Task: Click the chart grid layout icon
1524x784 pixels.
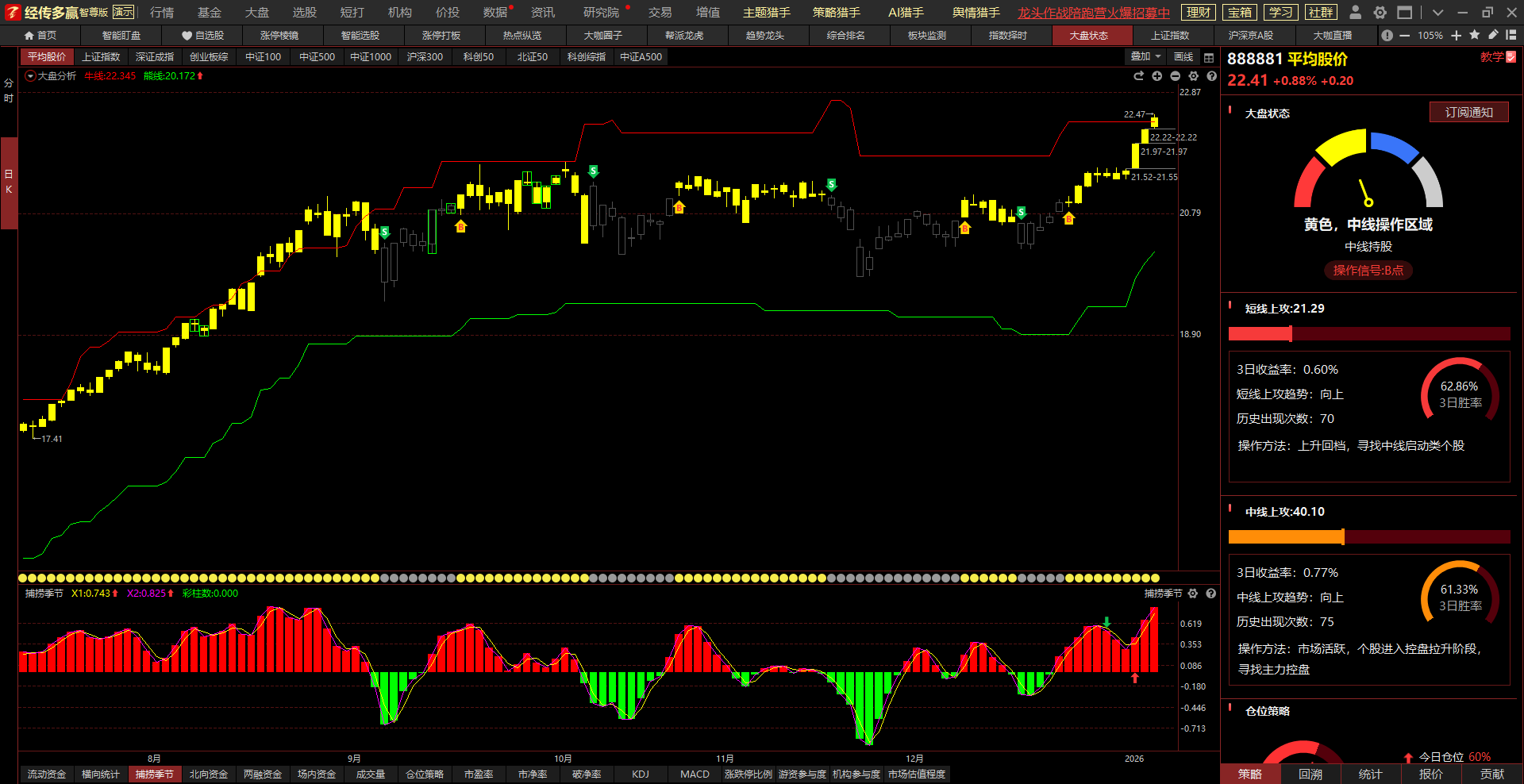Action: point(1209,57)
